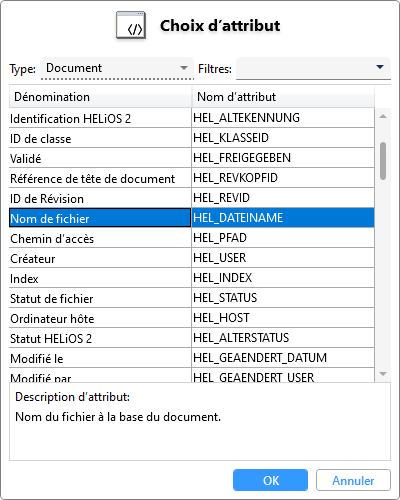Confirm the selection with OK
Screen dimensions: 400x500
(270, 480)
